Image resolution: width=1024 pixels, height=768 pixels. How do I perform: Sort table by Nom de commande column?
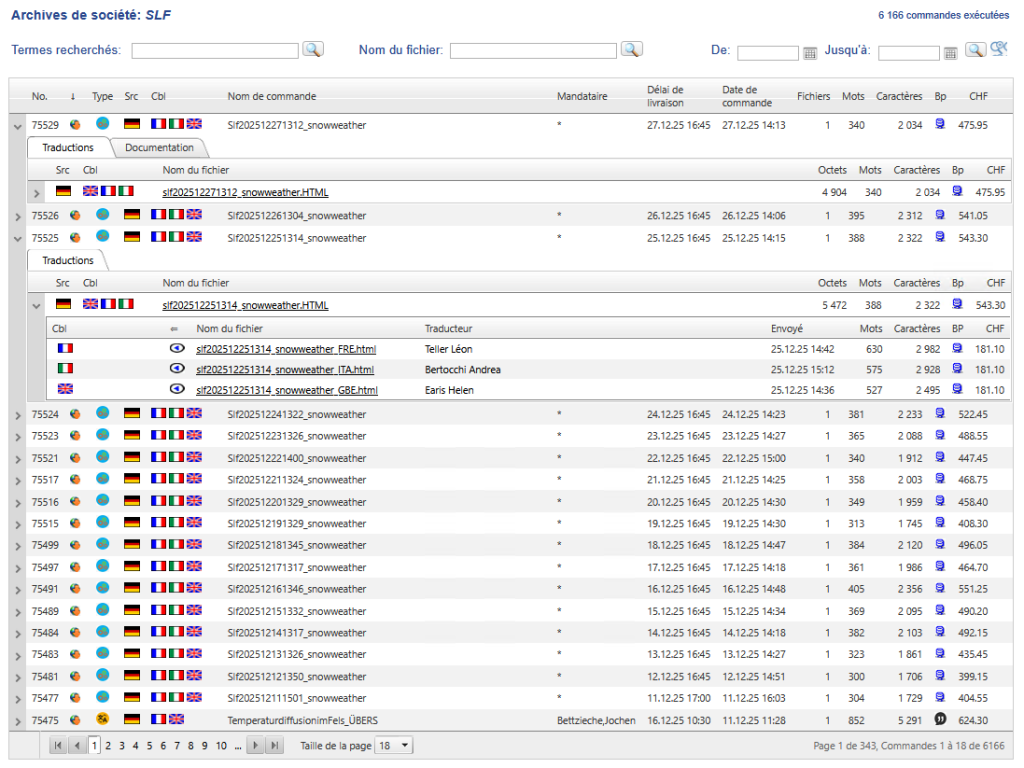[x=271, y=97]
